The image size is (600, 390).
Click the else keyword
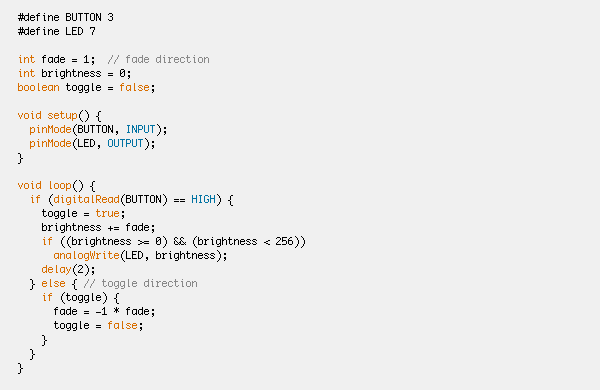click(53, 284)
